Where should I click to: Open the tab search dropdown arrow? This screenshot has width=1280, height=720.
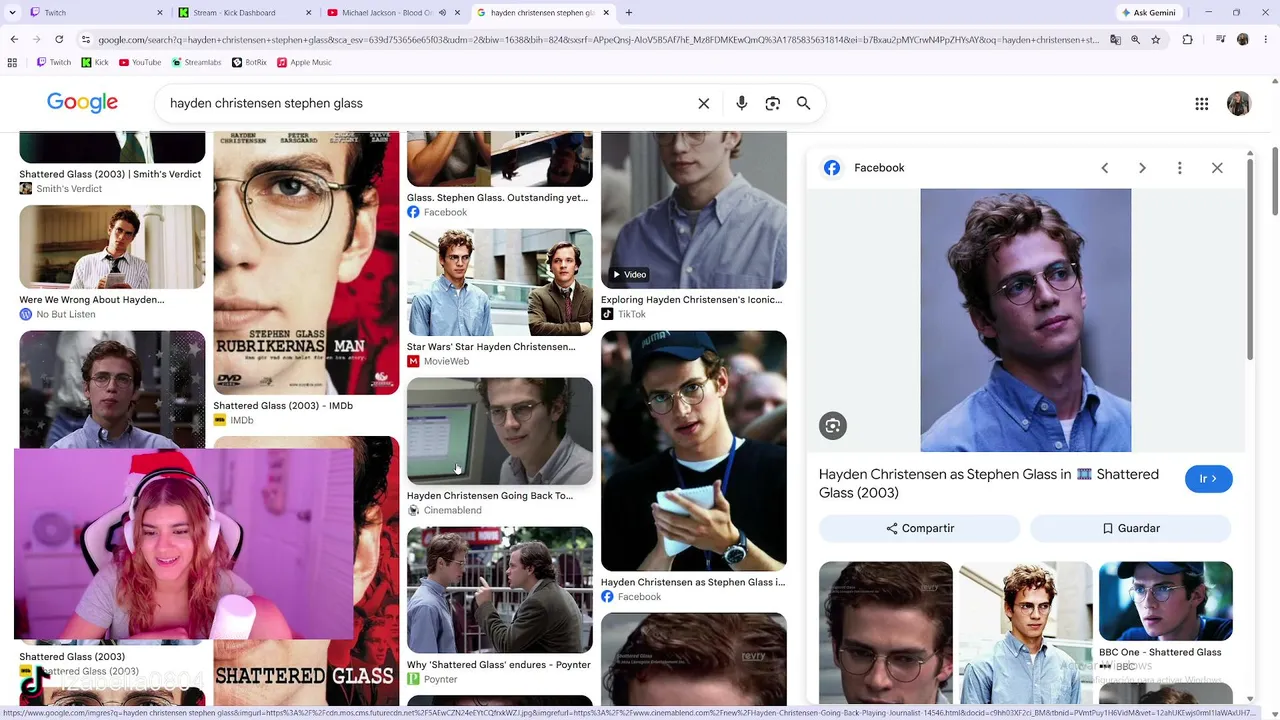coord(14,12)
